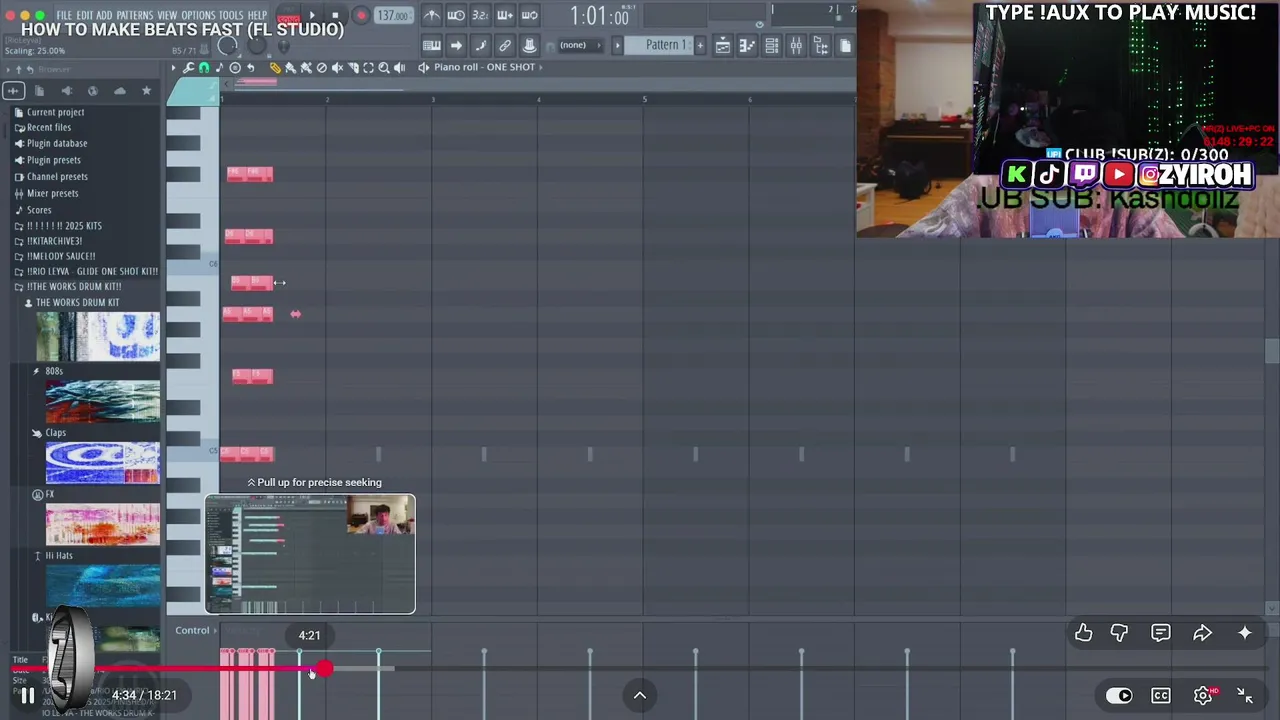Expand Mixer presets folder

pyautogui.click(x=52, y=193)
